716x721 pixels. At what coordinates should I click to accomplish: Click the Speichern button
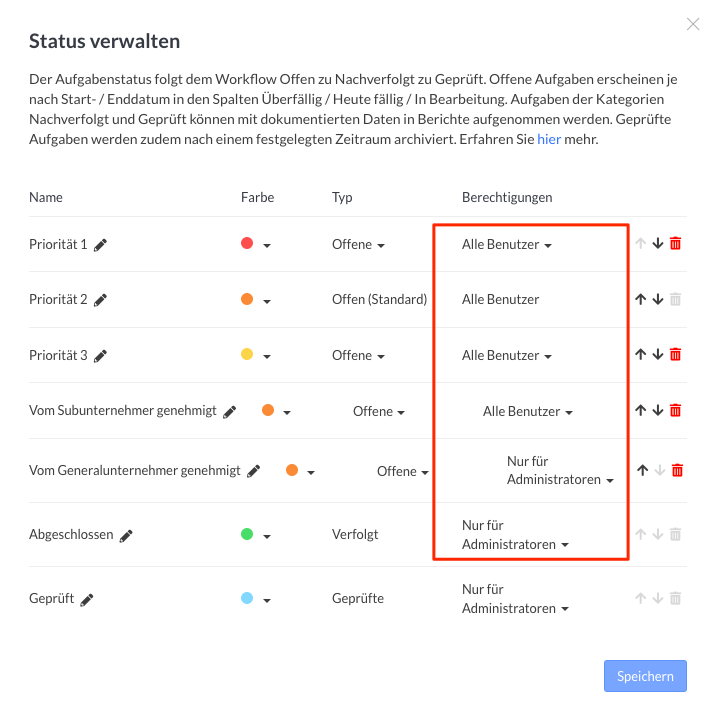tap(645, 676)
